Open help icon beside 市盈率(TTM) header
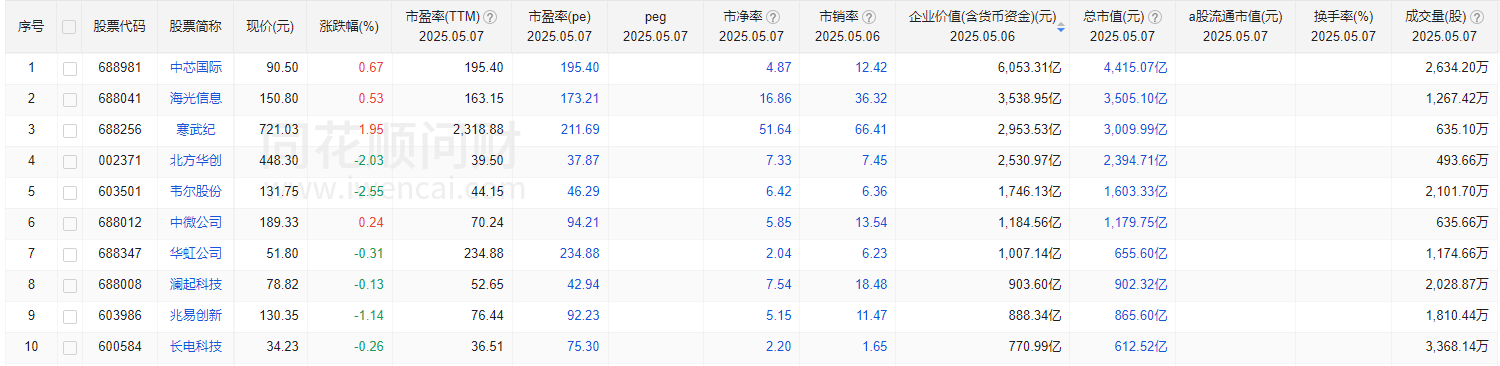Image resolution: width=1500 pixels, height=366 pixels. click(489, 18)
